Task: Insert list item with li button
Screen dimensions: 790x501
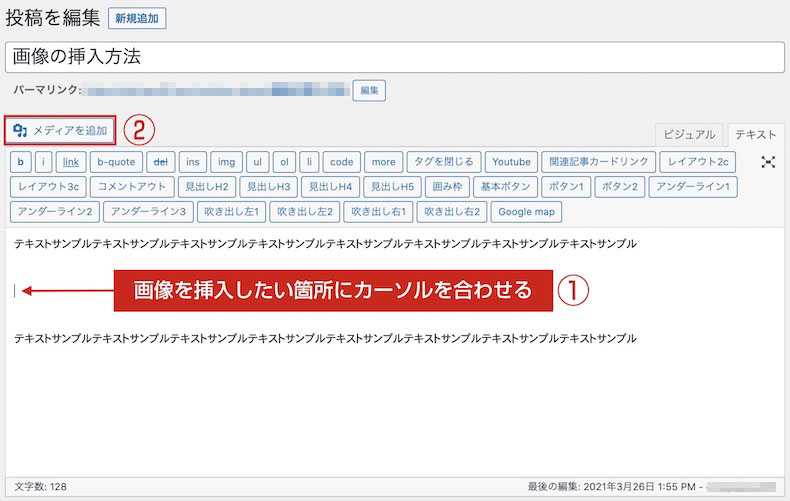Action: pos(309,162)
